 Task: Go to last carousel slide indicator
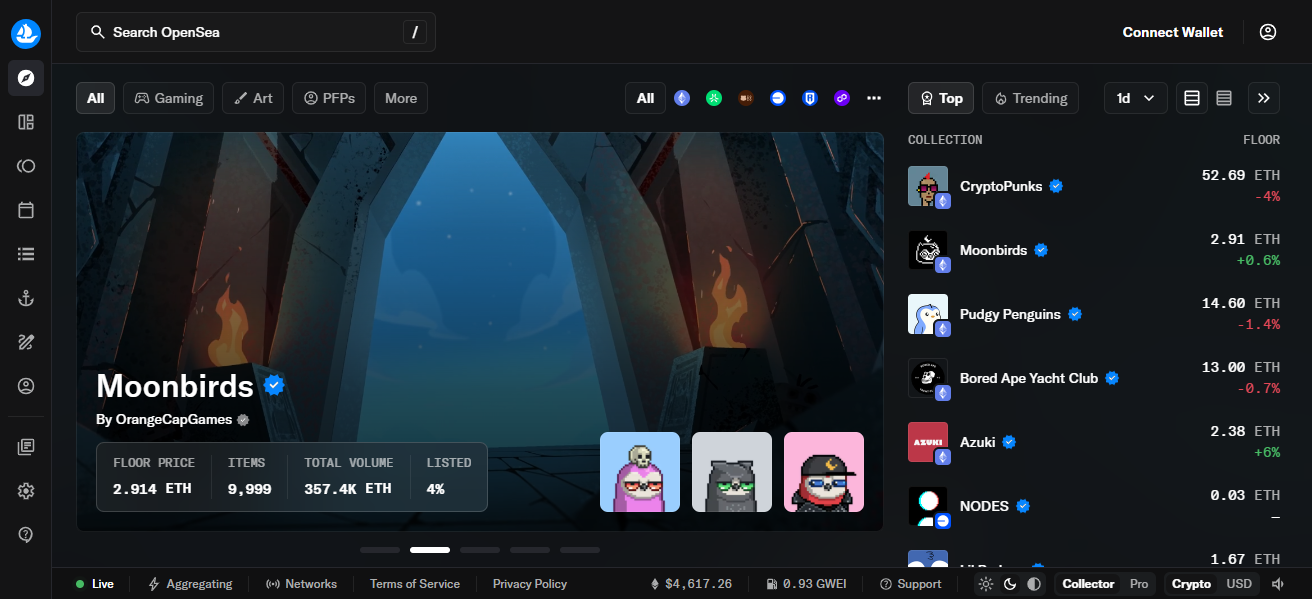580,550
